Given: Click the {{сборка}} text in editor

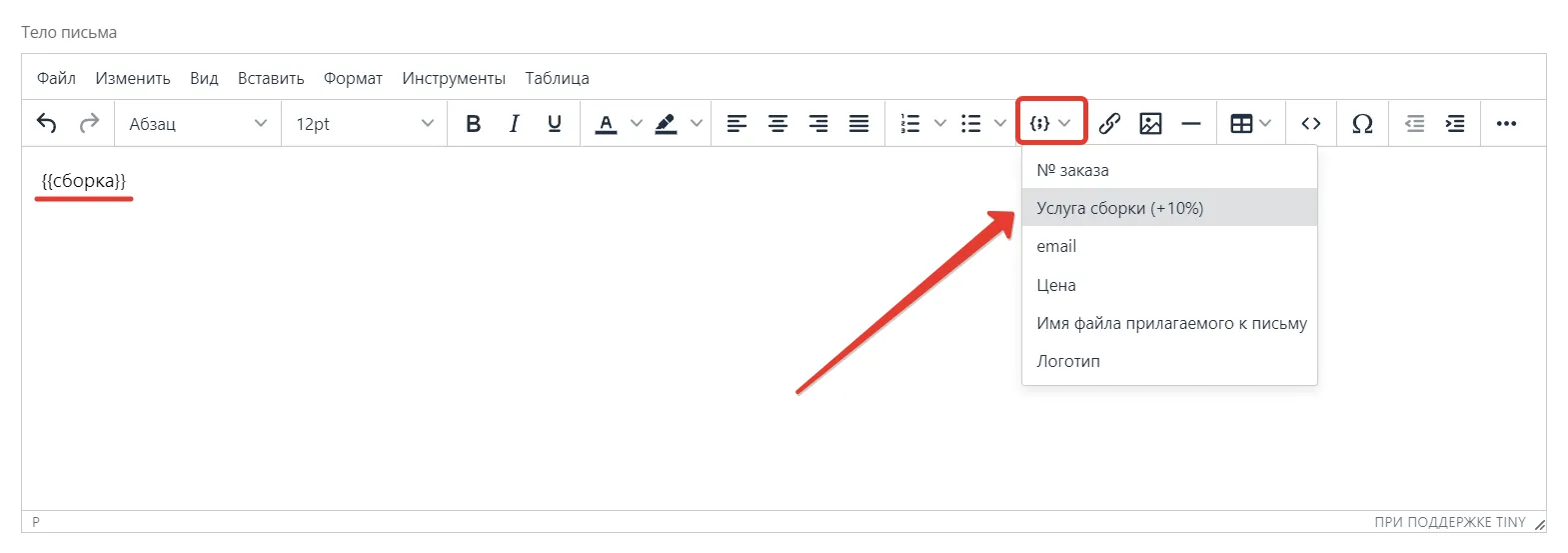Looking at the screenshot, I should click(84, 181).
